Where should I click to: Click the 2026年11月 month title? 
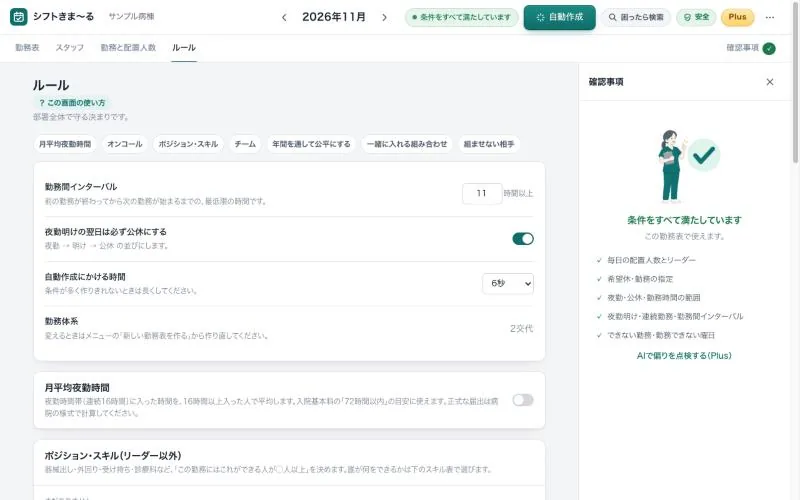click(x=334, y=17)
